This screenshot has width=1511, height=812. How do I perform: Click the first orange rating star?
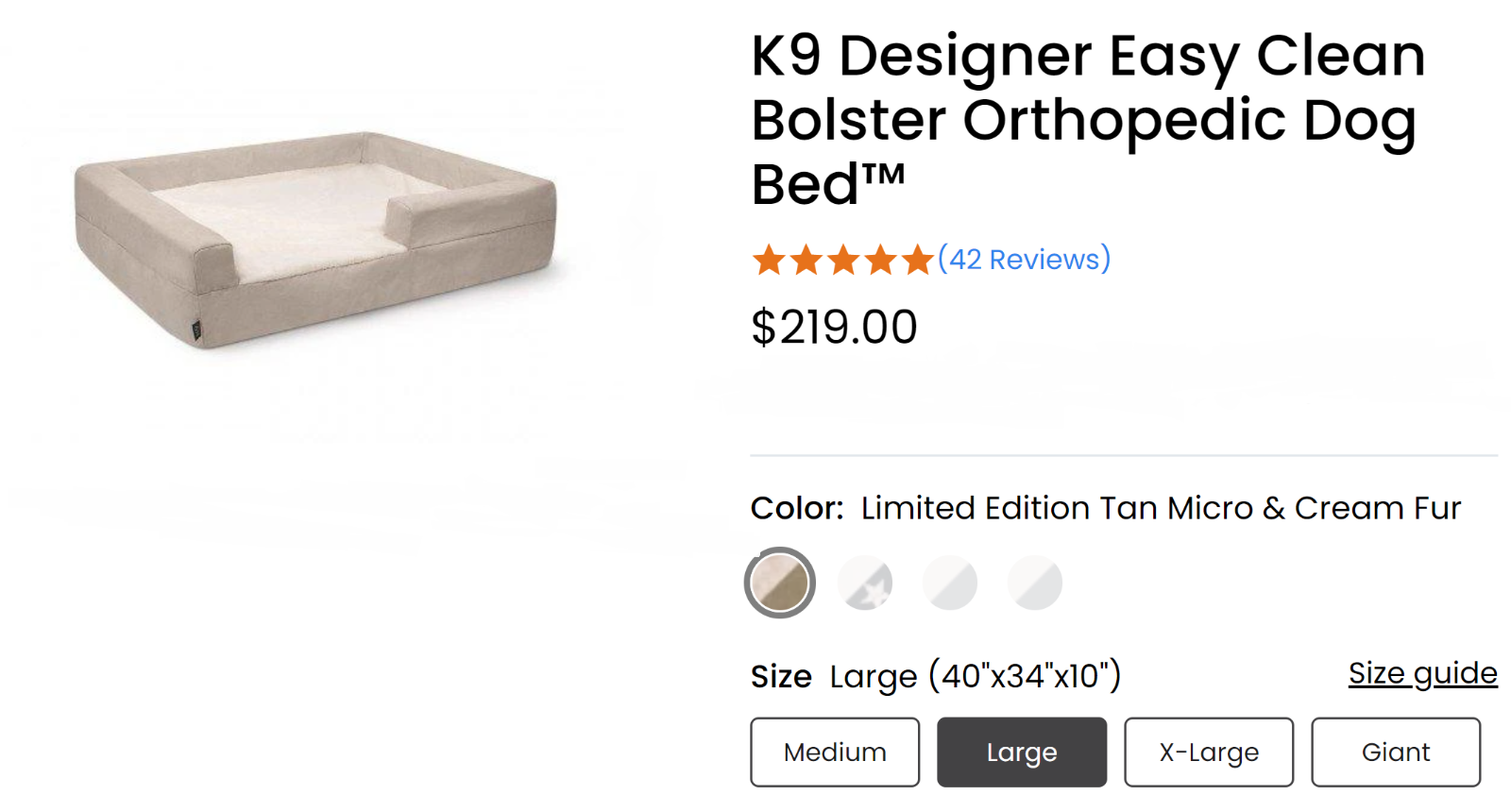[769, 260]
